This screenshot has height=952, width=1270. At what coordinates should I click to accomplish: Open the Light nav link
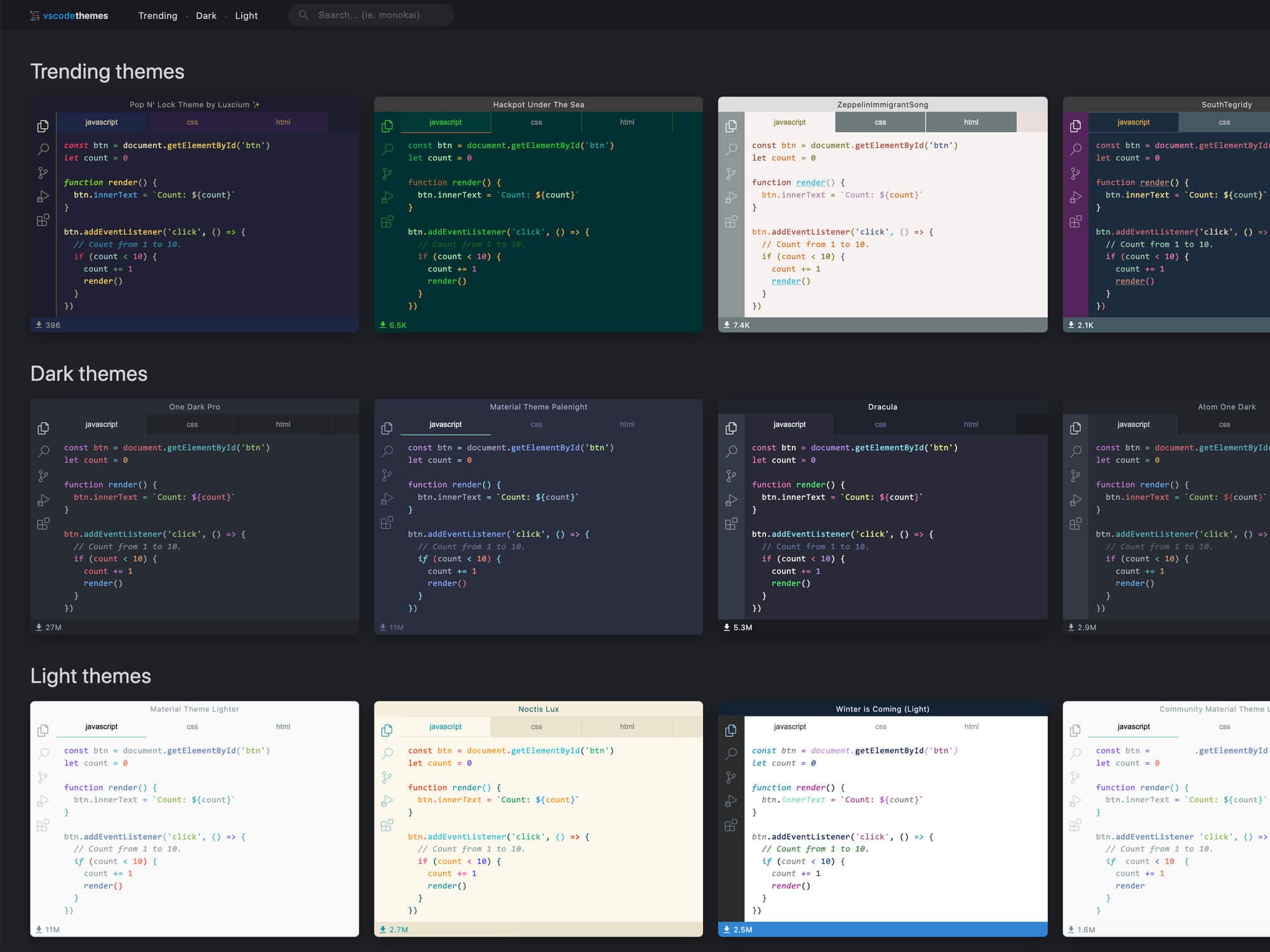pyautogui.click(x=246, y=15)
